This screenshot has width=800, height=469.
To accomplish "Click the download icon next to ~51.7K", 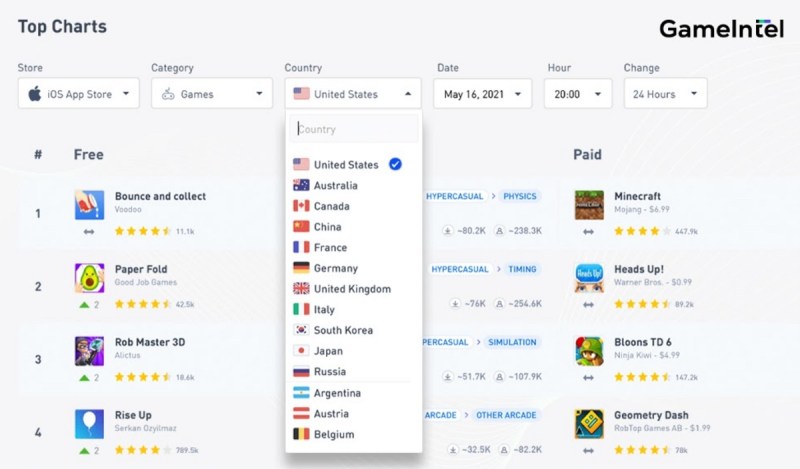I will pyautogui.click(x=447, y=377).
